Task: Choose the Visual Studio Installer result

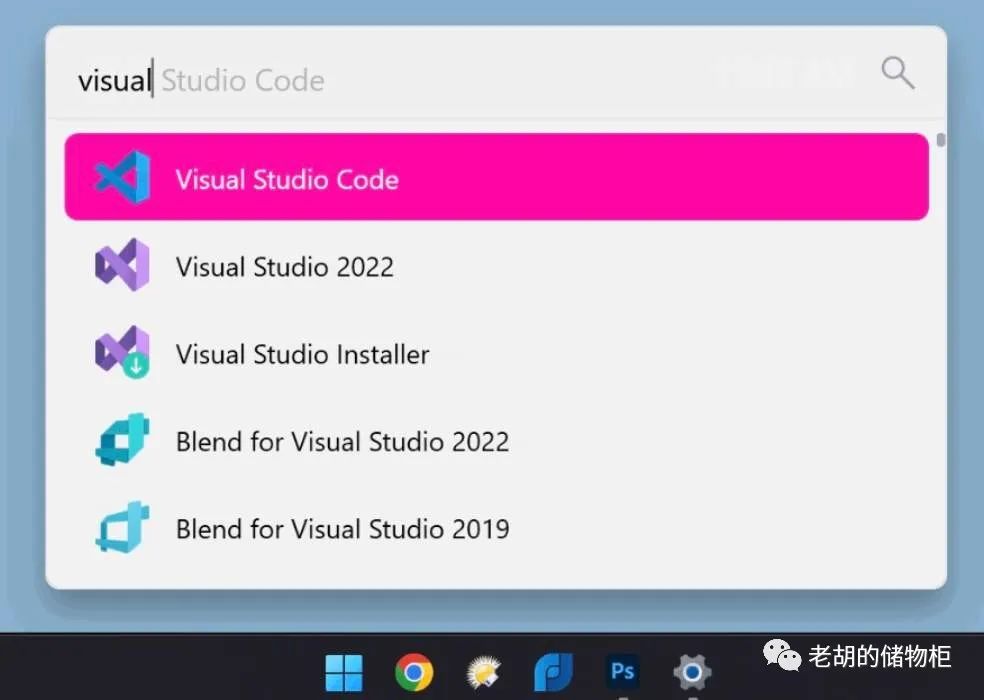Action: coord(496,352)
